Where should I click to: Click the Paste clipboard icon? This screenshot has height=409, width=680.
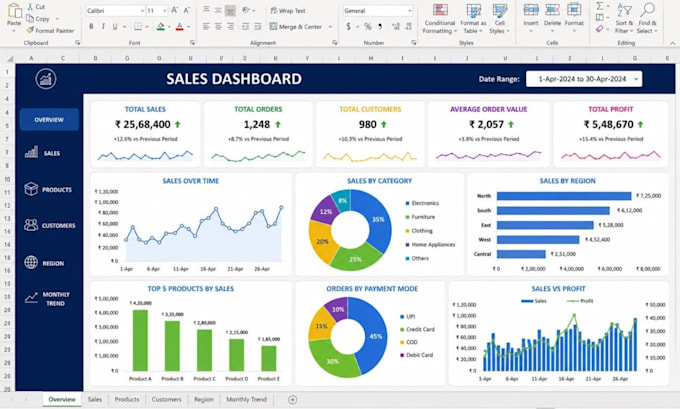[x=14, y=11]
